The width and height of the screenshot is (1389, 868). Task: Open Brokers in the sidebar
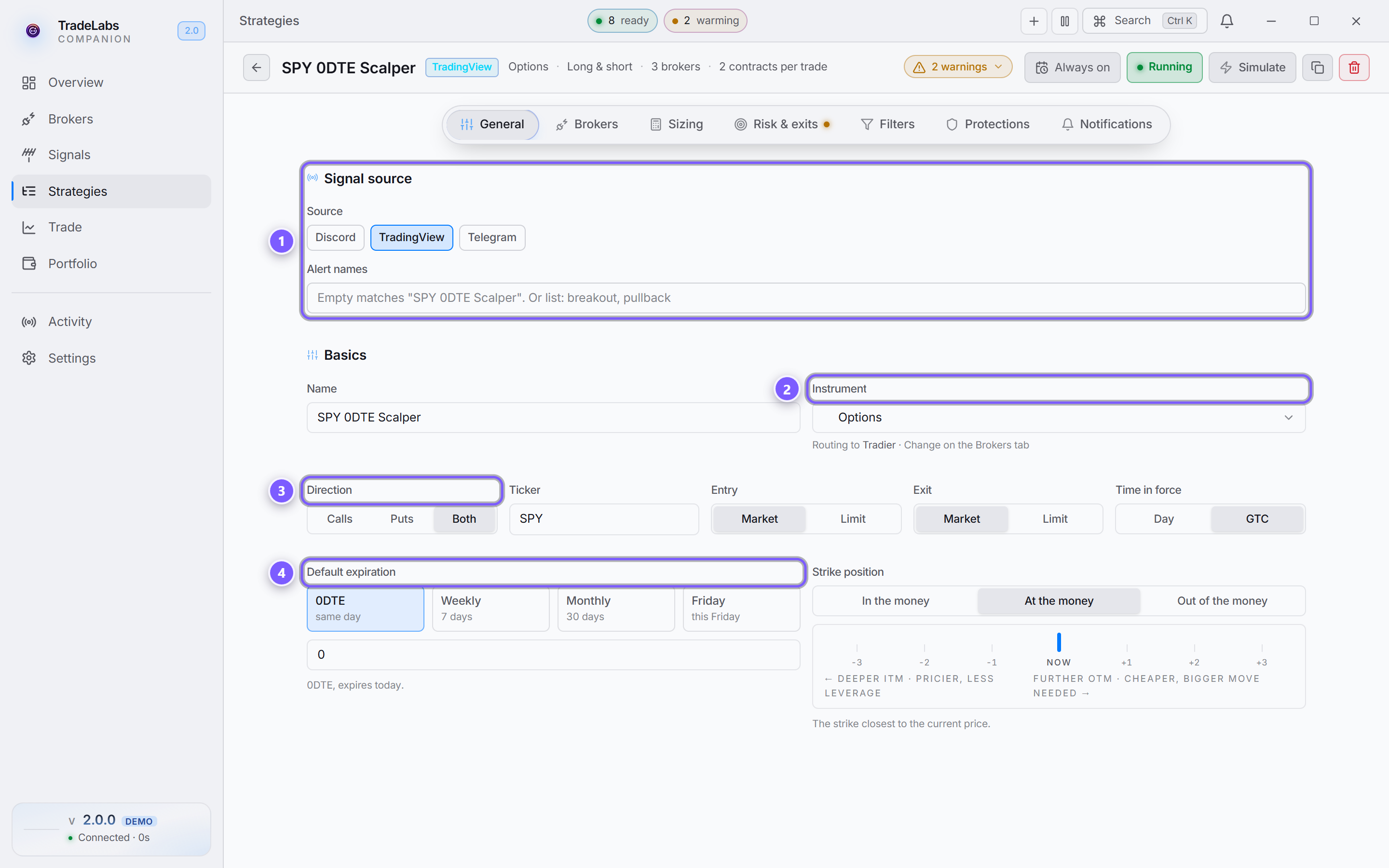111,119
